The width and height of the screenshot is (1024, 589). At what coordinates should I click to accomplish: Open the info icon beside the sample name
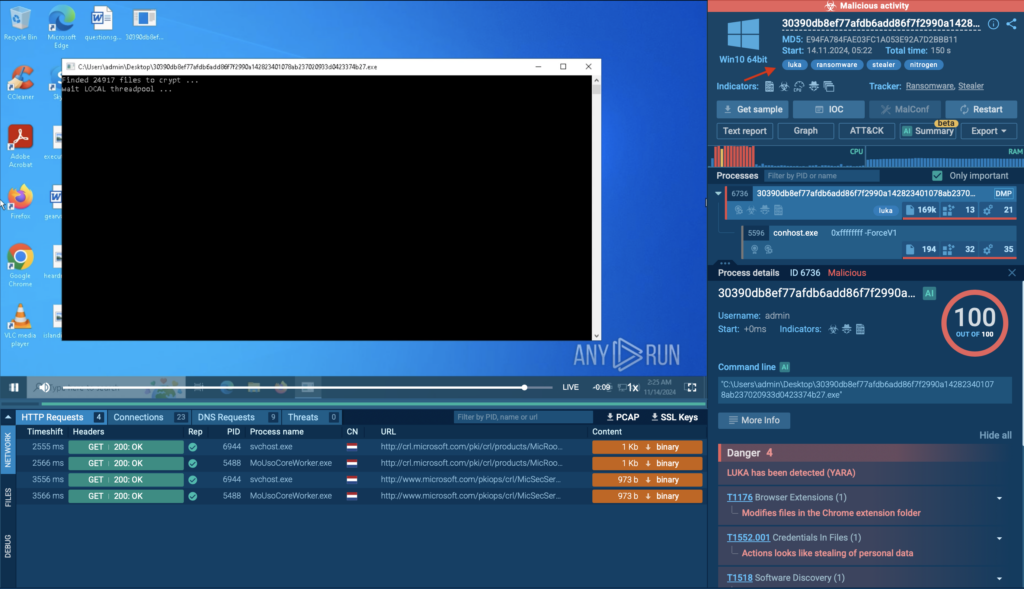pos(993,24)
